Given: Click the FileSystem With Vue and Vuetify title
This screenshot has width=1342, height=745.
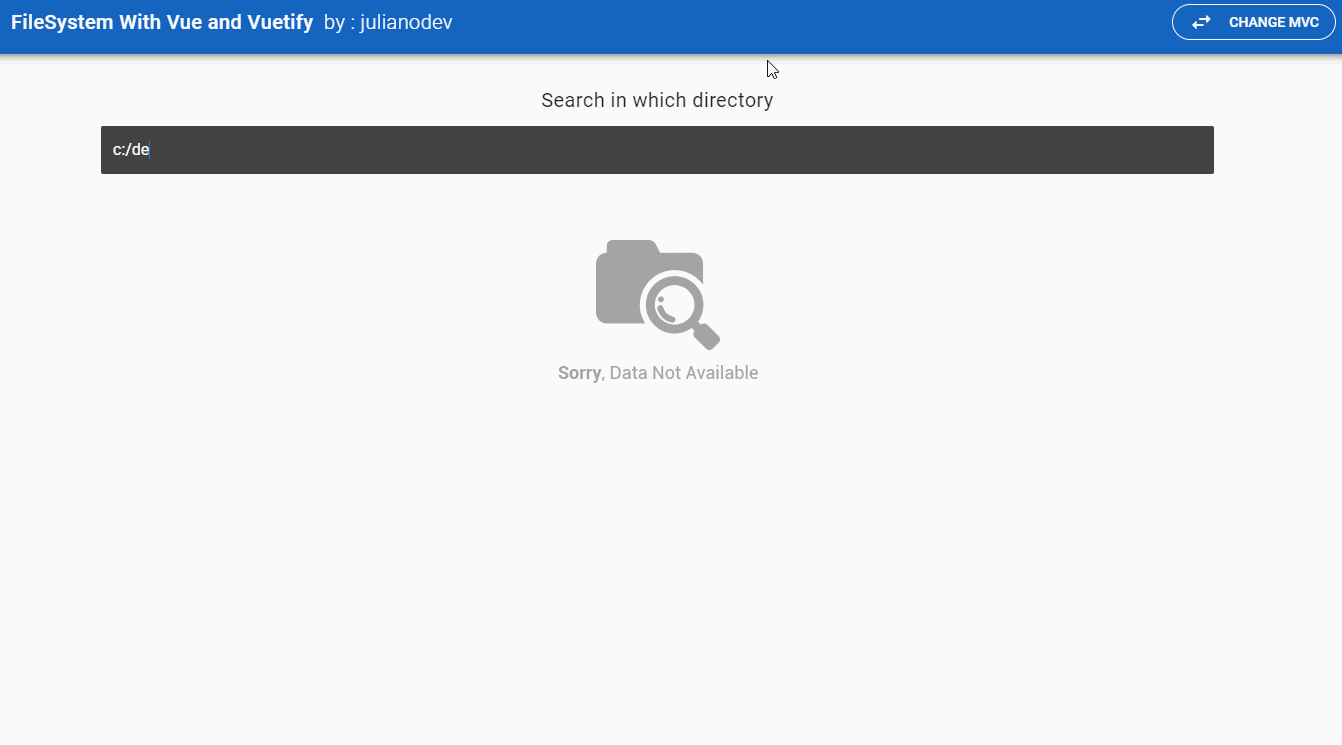Looking at the screenshot, I should [162, 21].
